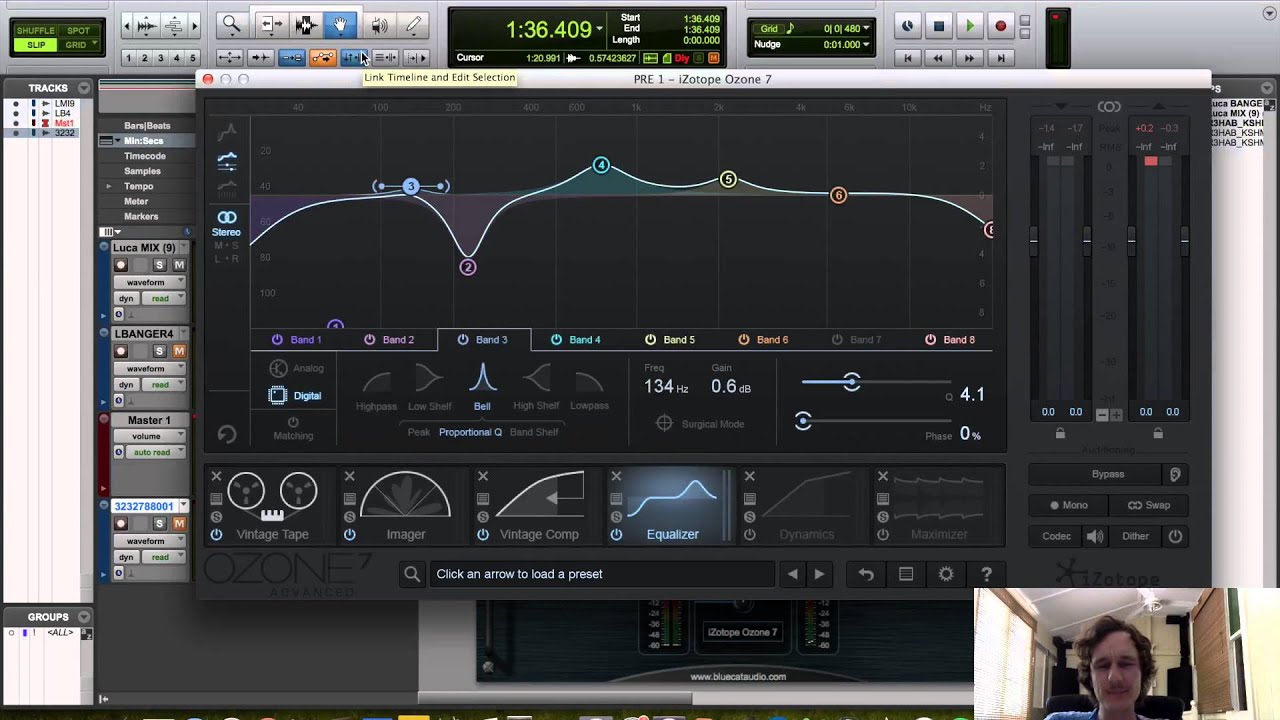Screen dimensions: 1280x720
Task: Select the High Shelf filter shape
Action: coord(536,388)
